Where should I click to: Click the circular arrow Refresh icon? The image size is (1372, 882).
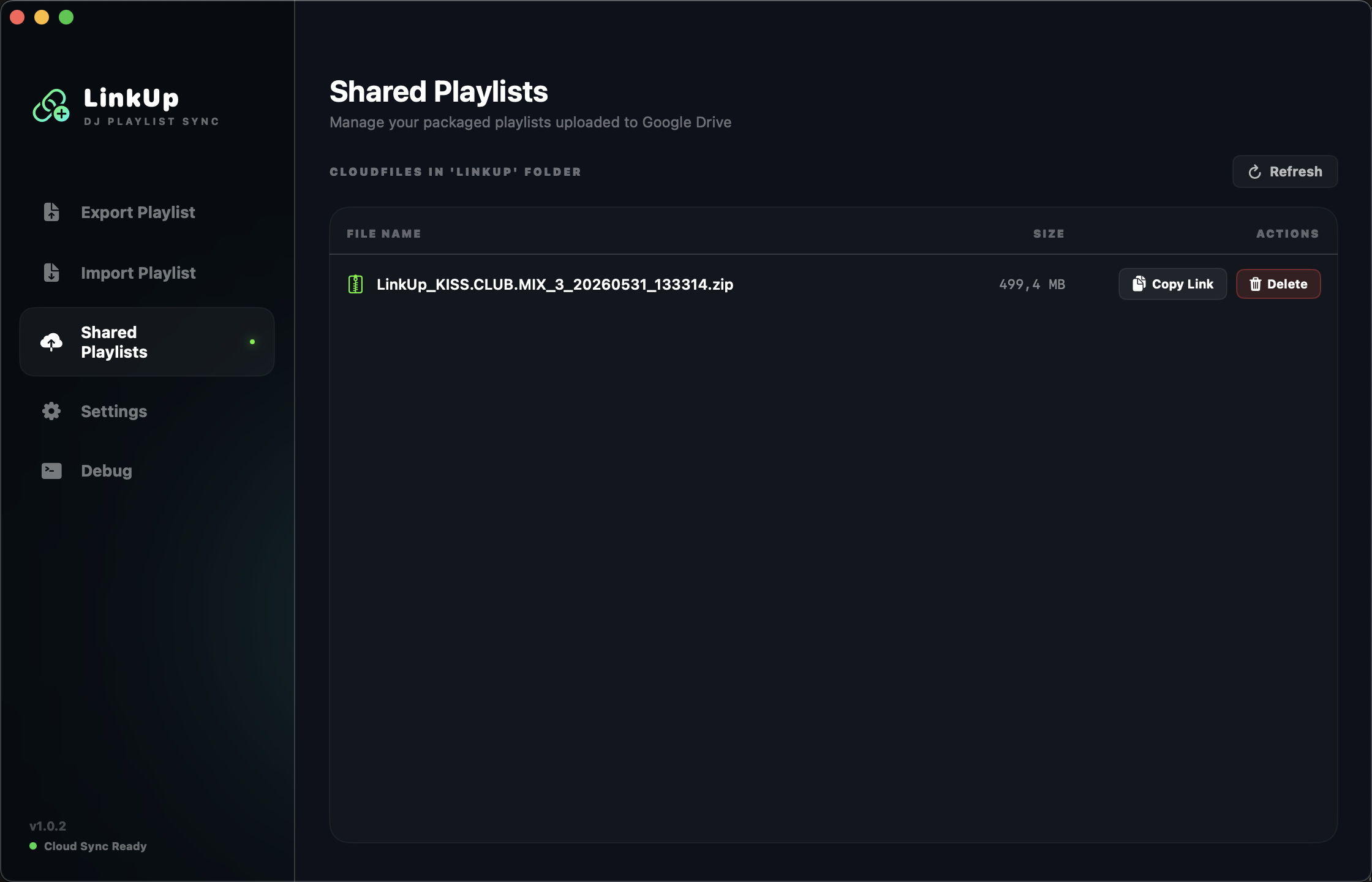(x=1255, y=172)
